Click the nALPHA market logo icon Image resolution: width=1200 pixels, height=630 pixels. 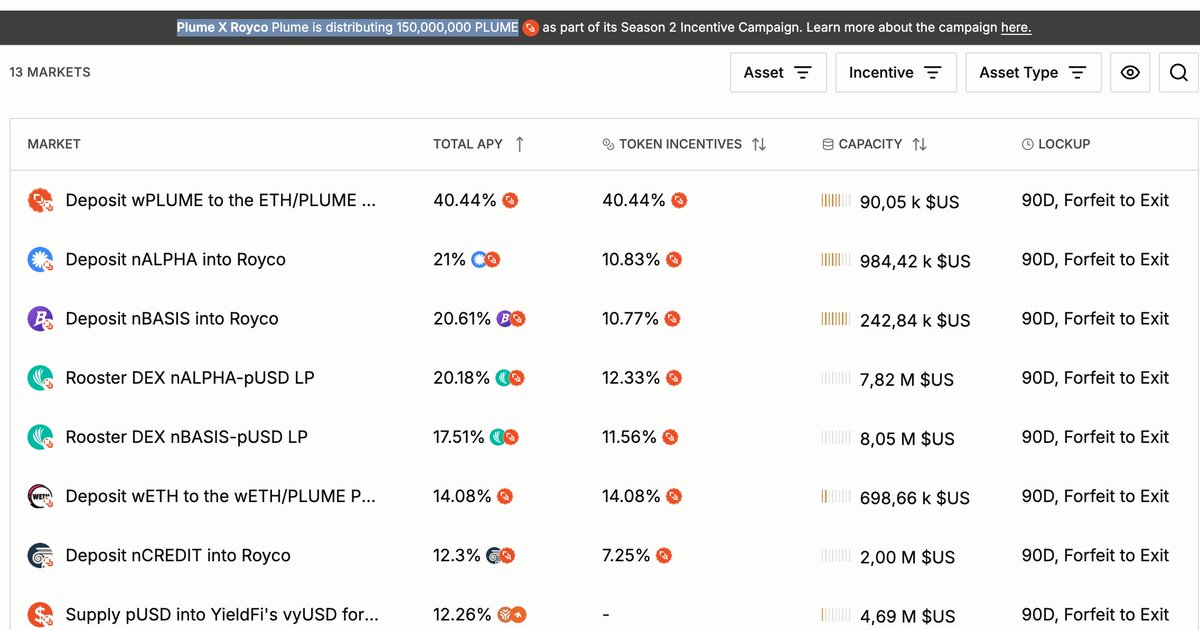point(40,260)
